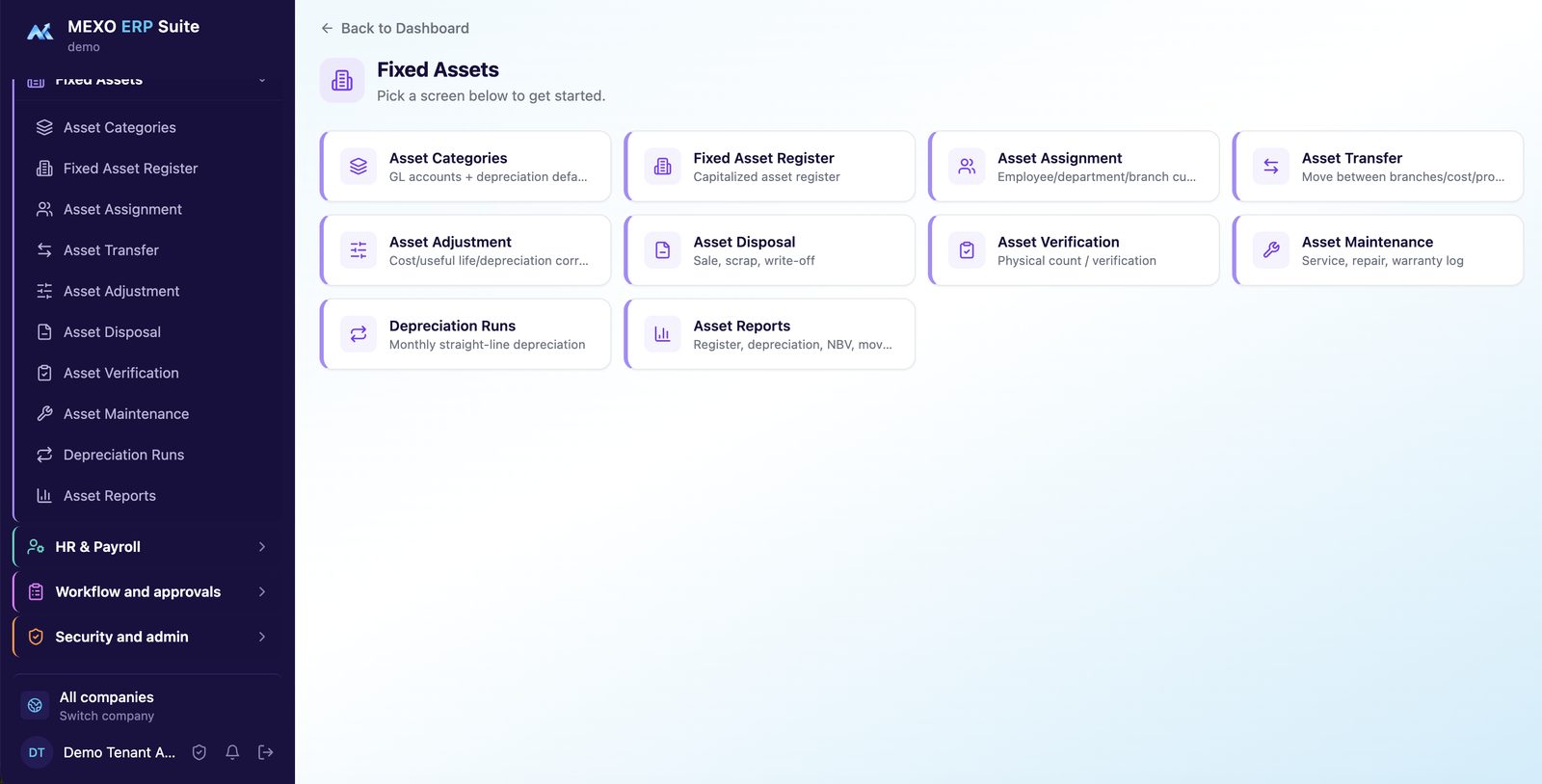Click the Fixed Assets page header icon
Viewport: 1542px width, 784px height.
coord(342,80)
